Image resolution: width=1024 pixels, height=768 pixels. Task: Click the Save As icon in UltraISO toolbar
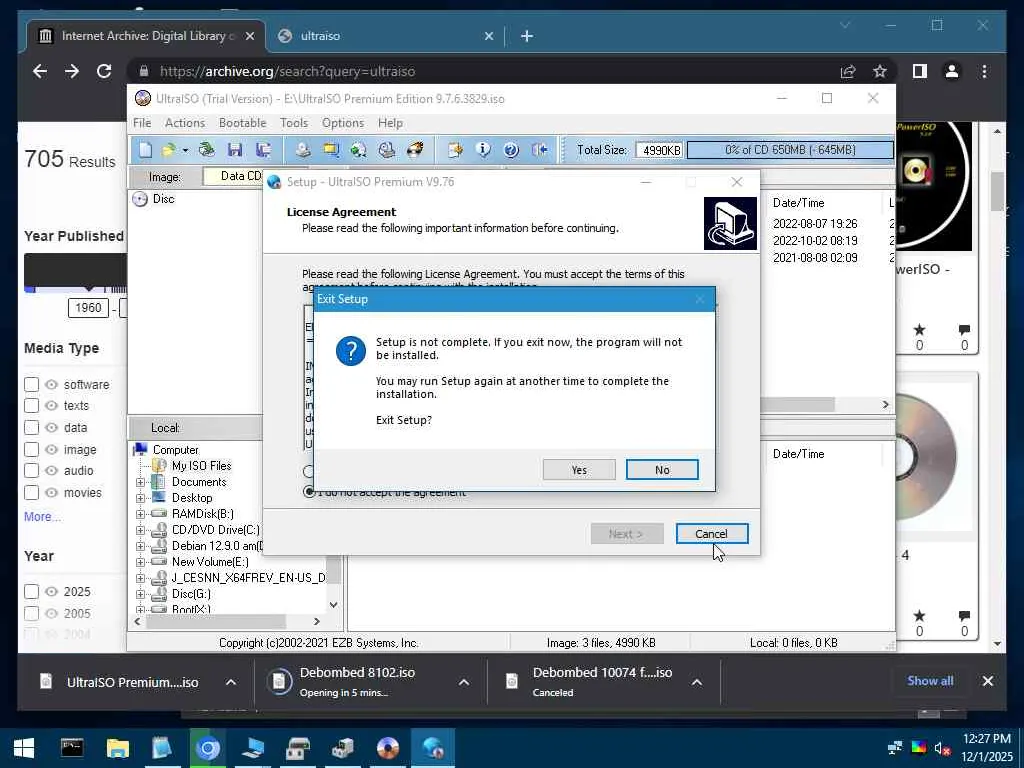[263, 150]
